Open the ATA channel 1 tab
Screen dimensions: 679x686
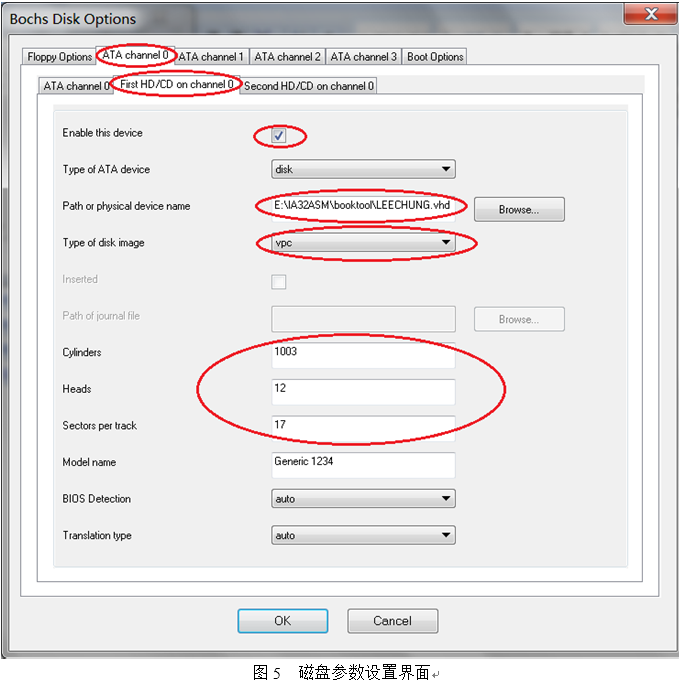212,57
